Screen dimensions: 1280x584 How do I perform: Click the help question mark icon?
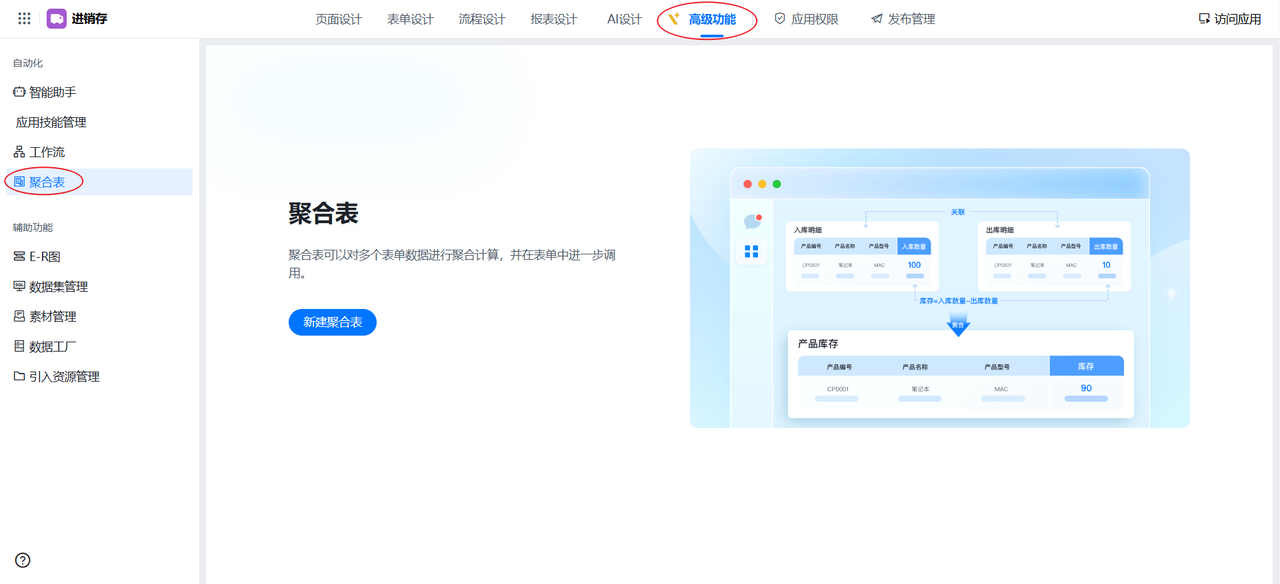coord(23,561)
